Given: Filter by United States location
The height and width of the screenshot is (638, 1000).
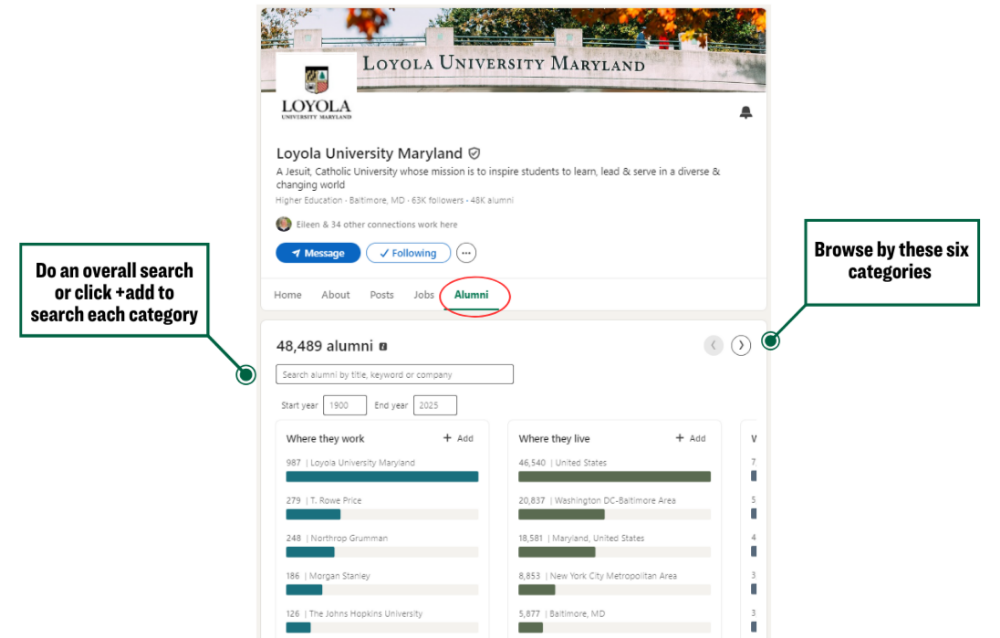Looking at the screenshot, I should tap(614, 470).
